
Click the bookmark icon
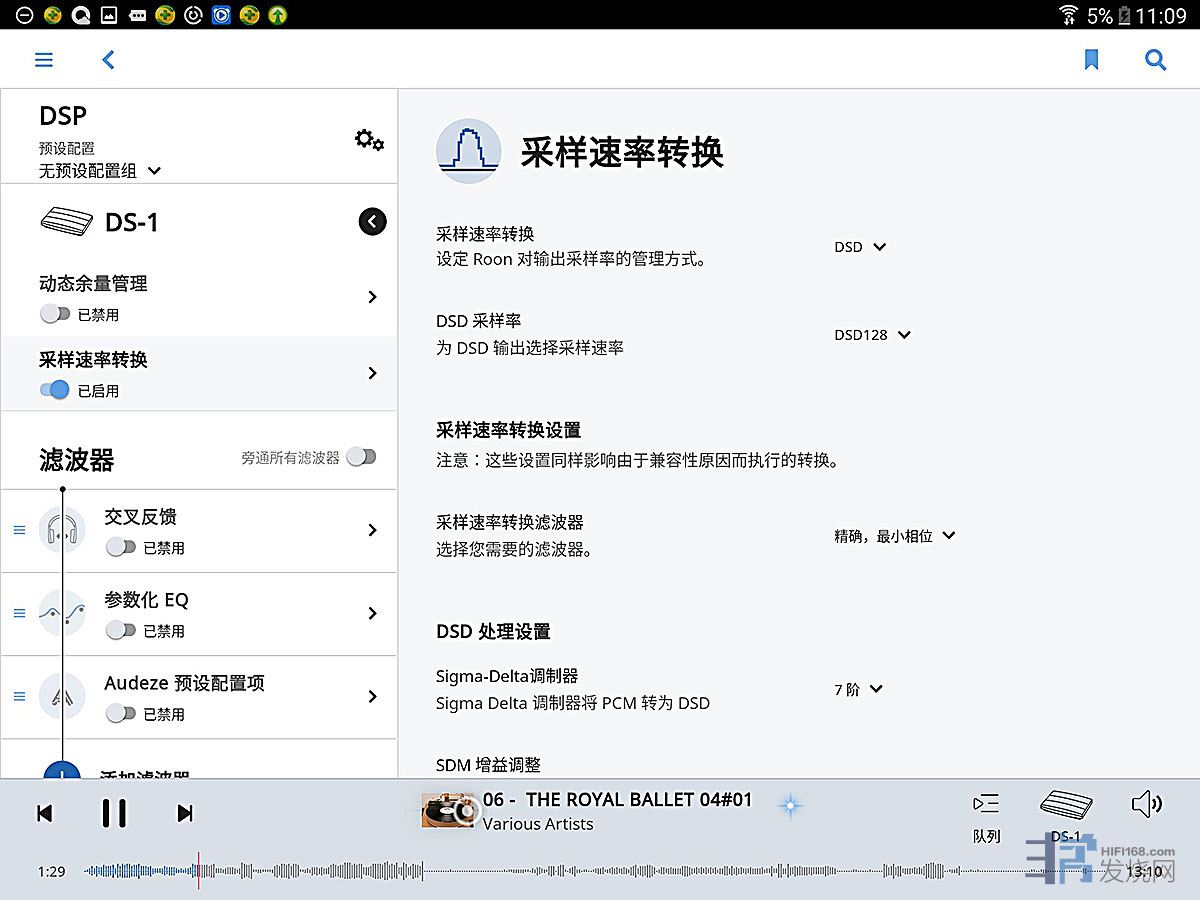click(x=1091, y=60)
